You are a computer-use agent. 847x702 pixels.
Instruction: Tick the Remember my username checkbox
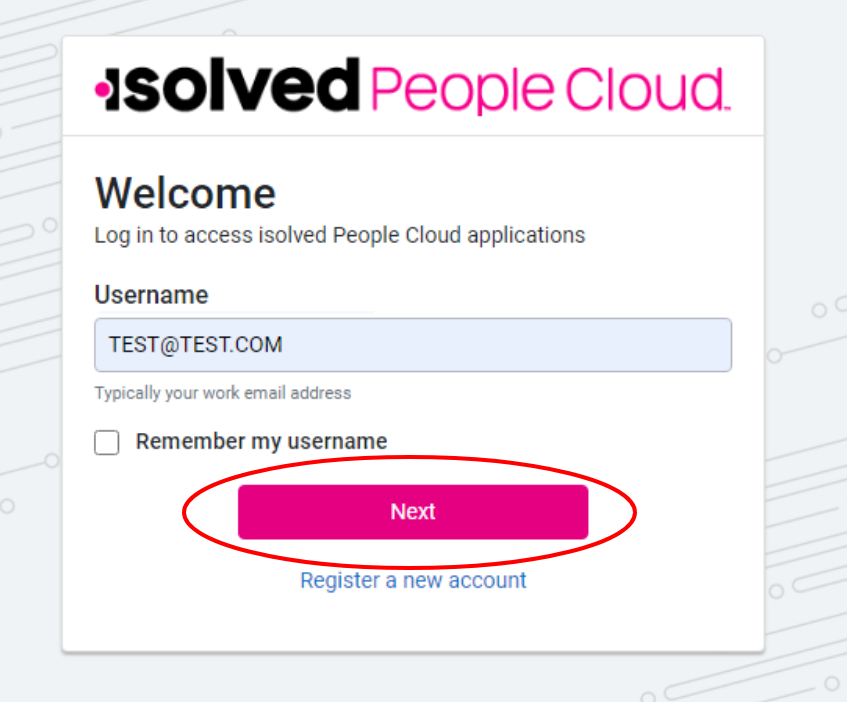pos(107,442)
